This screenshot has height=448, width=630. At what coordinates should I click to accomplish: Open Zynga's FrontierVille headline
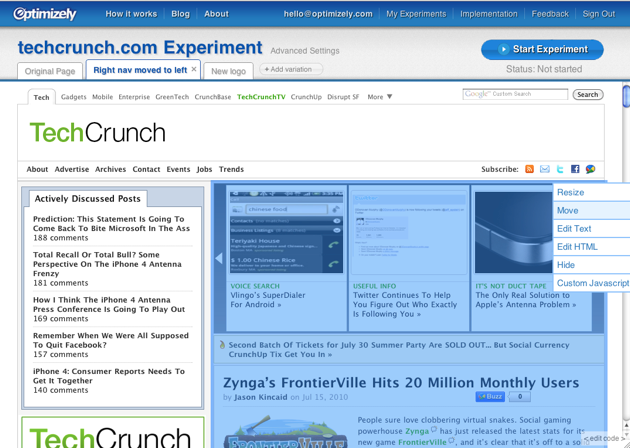[x=401, y=383]
